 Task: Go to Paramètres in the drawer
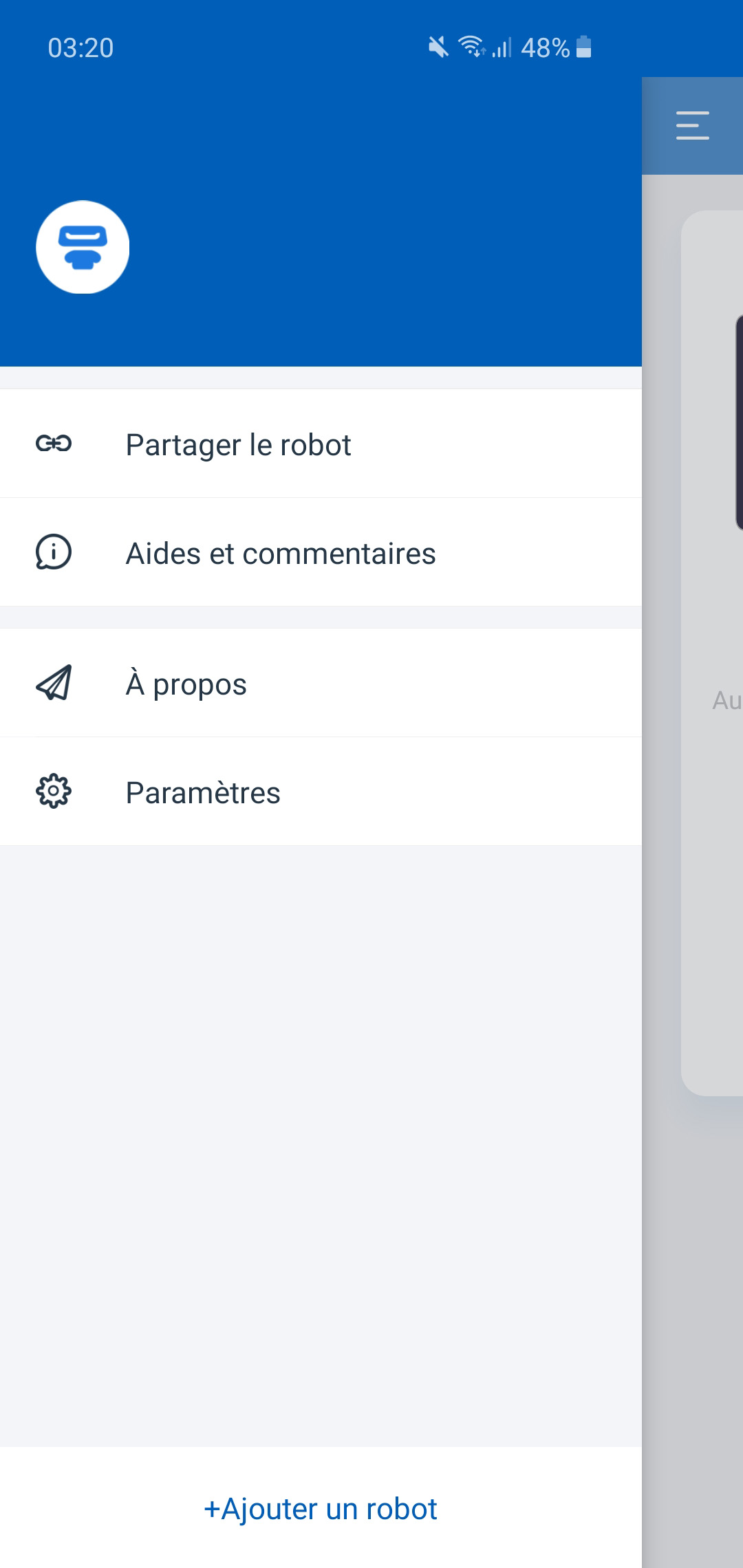click(x=203, y=793)
